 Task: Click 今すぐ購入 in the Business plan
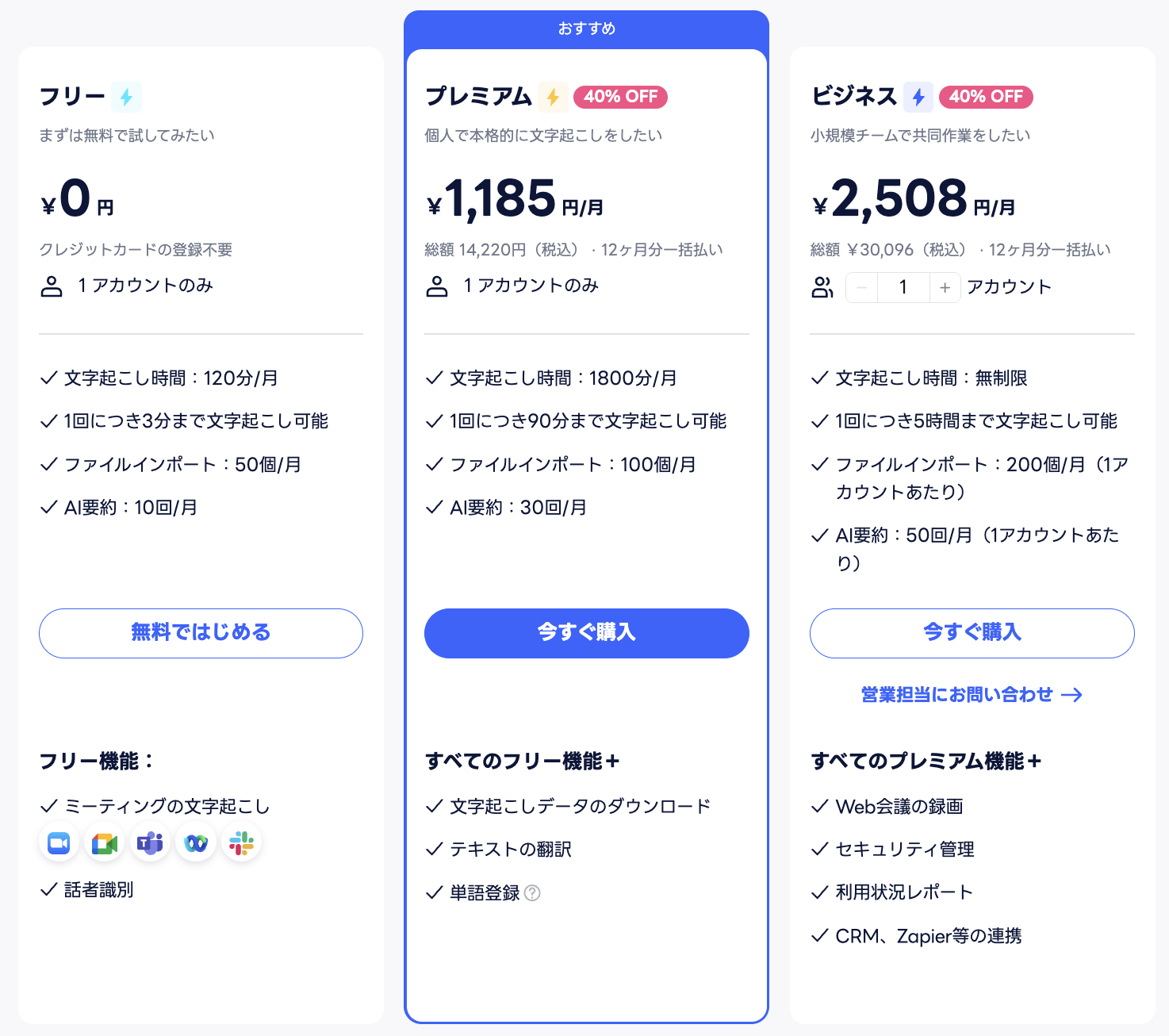tap(972, 633)
